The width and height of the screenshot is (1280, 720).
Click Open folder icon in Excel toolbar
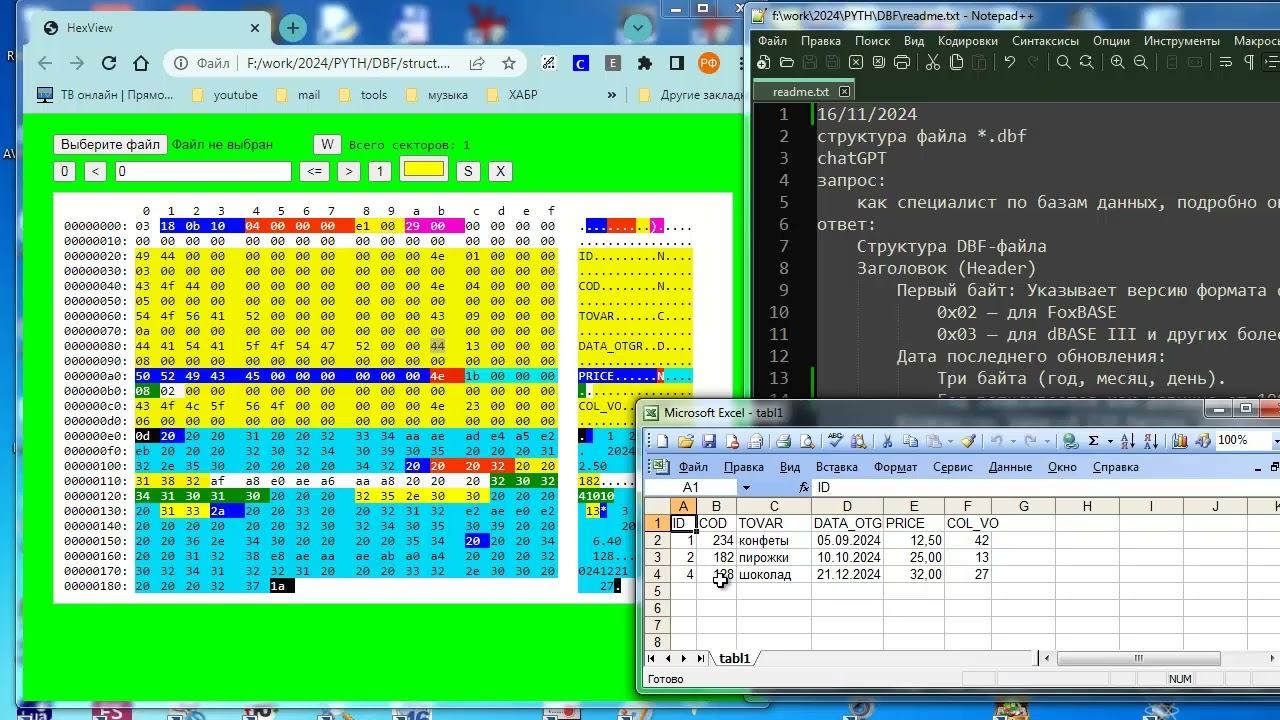tap(686, 441)
